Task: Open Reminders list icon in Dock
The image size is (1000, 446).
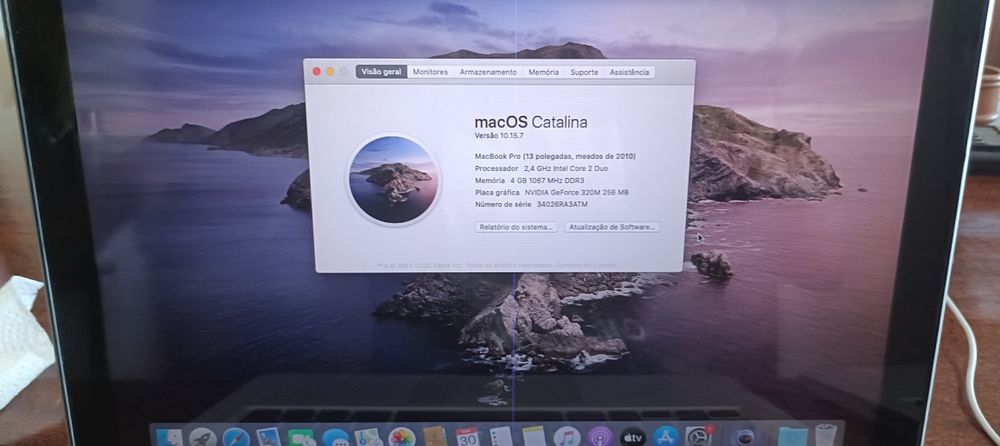Action: click(x=501, y=436)
